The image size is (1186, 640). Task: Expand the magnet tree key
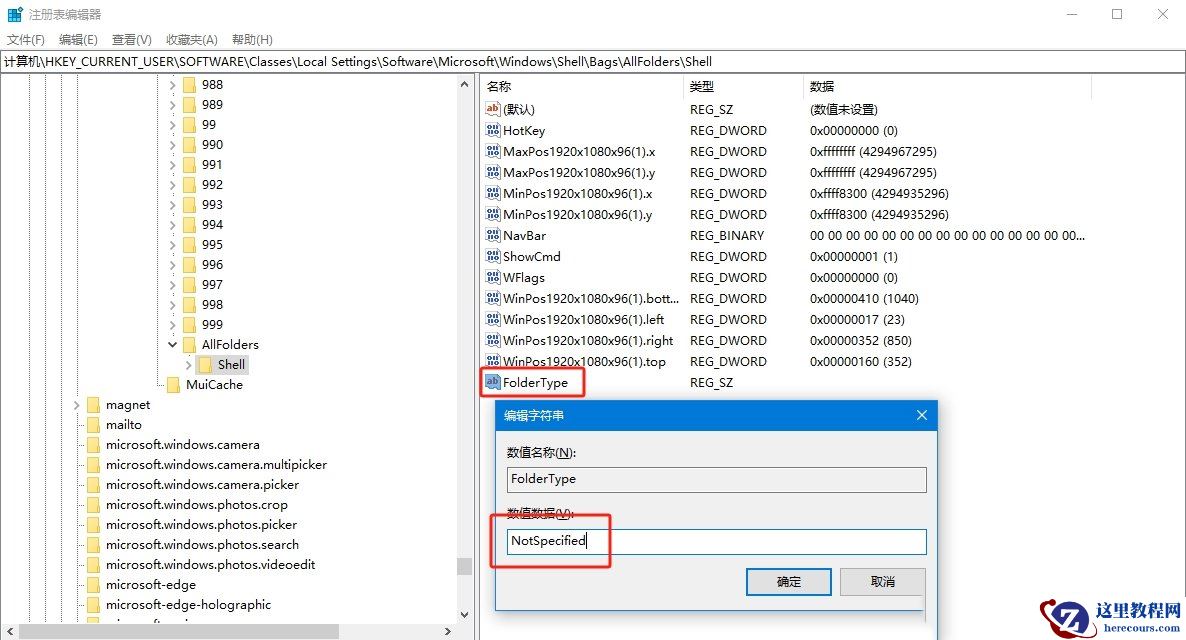[76, 404]
